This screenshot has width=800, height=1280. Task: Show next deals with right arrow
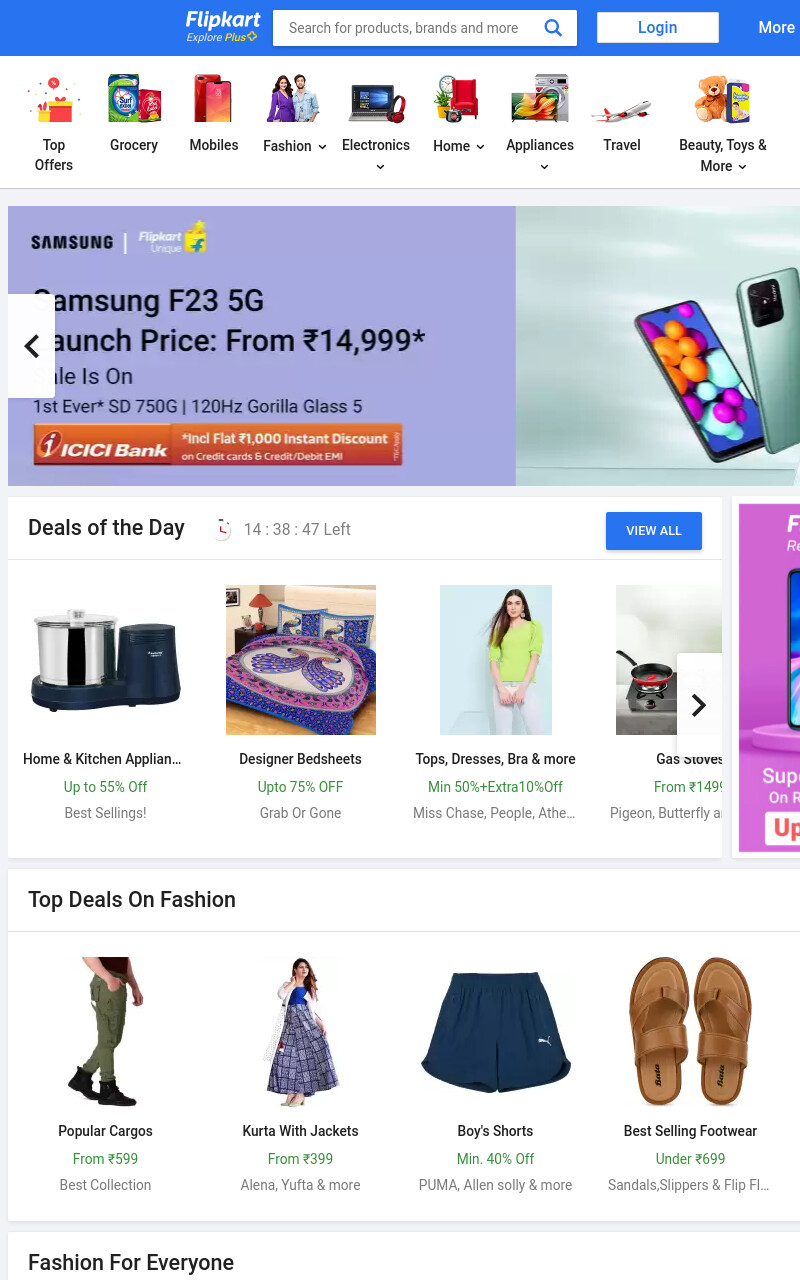click(699, 705)
